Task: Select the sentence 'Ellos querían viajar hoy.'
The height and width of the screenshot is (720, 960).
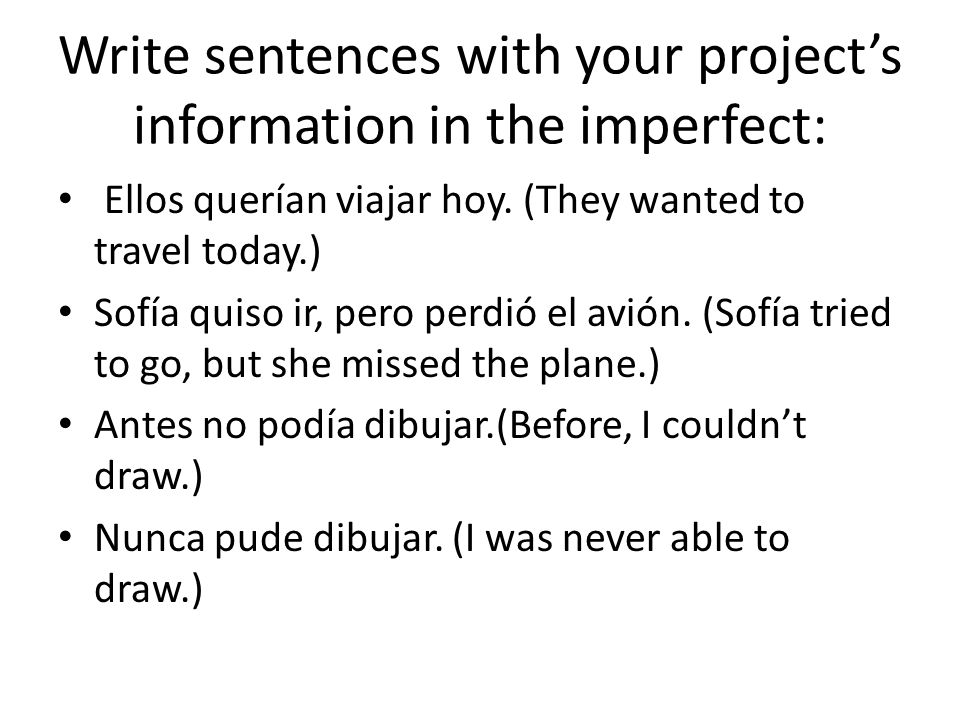Action: (308, 201)
